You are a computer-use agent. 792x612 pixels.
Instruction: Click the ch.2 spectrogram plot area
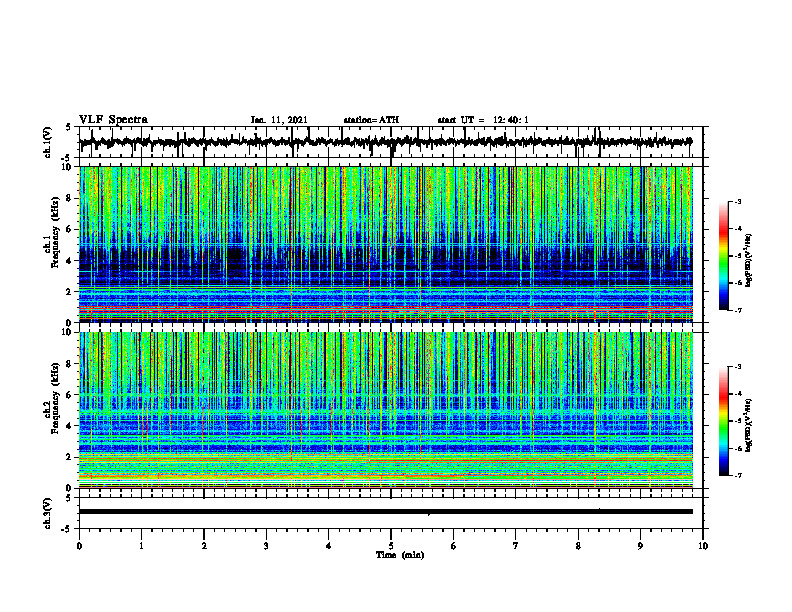point(386,410)
